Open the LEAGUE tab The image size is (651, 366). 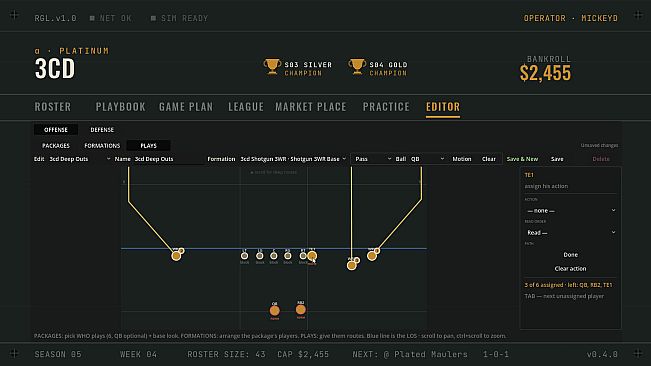246,107
